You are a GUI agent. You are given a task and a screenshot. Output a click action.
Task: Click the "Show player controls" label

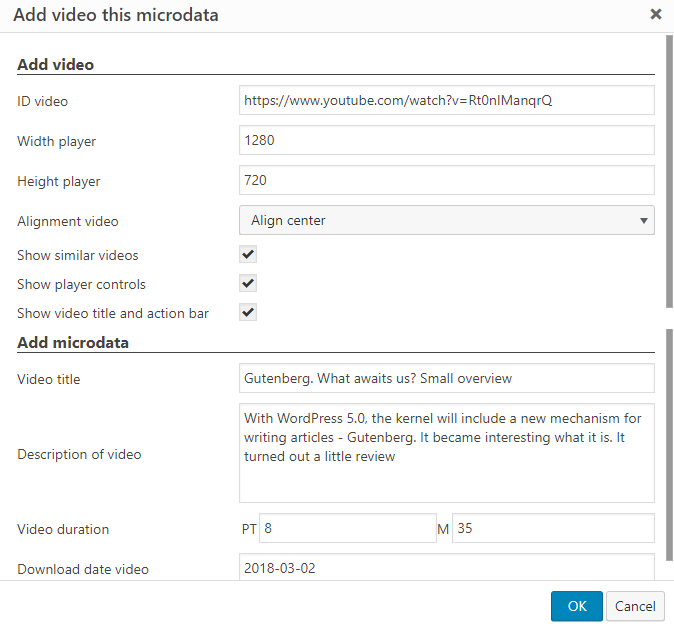[x=81, y=285]
